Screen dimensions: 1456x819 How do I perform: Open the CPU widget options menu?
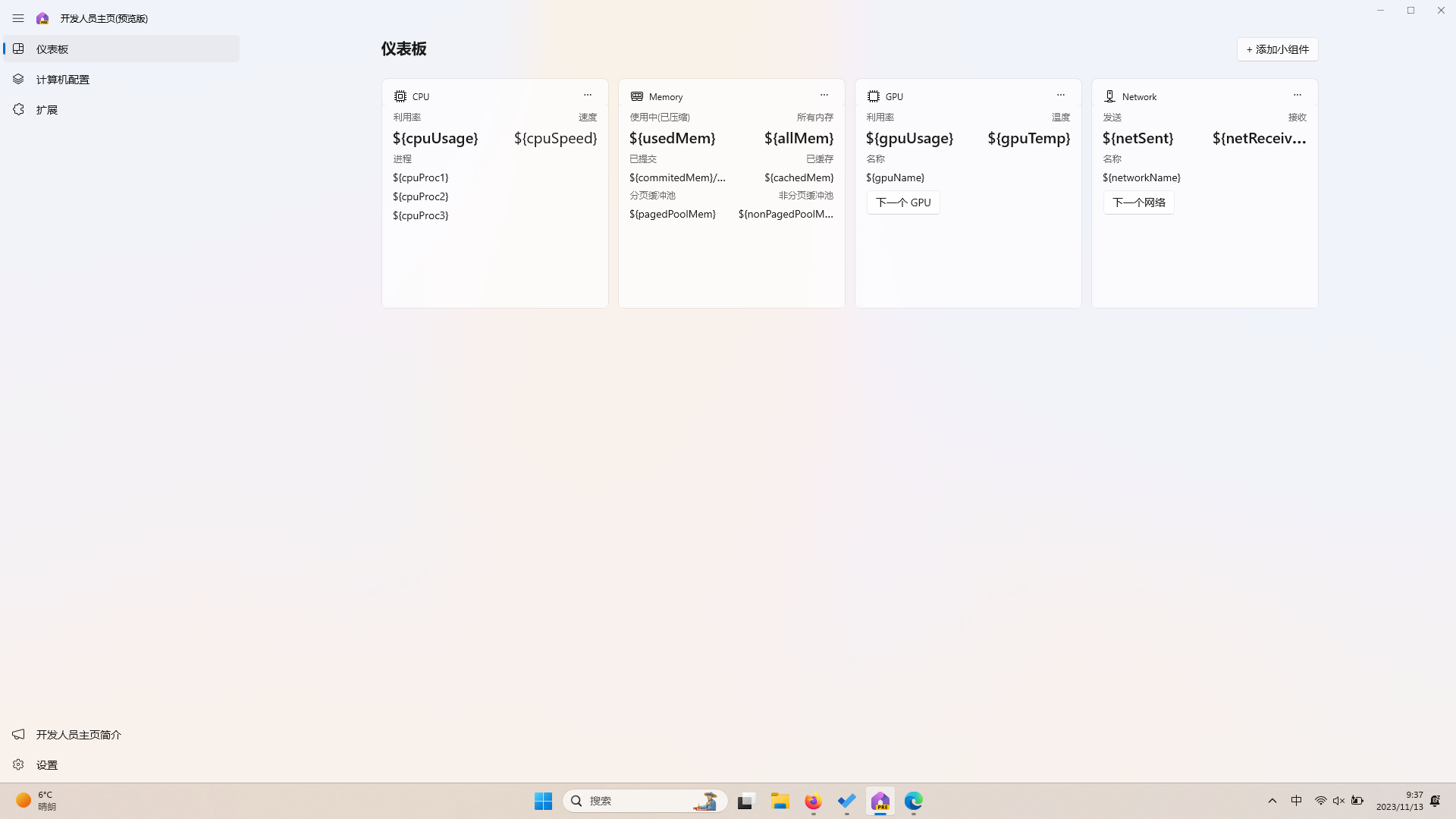click(588, 95)
